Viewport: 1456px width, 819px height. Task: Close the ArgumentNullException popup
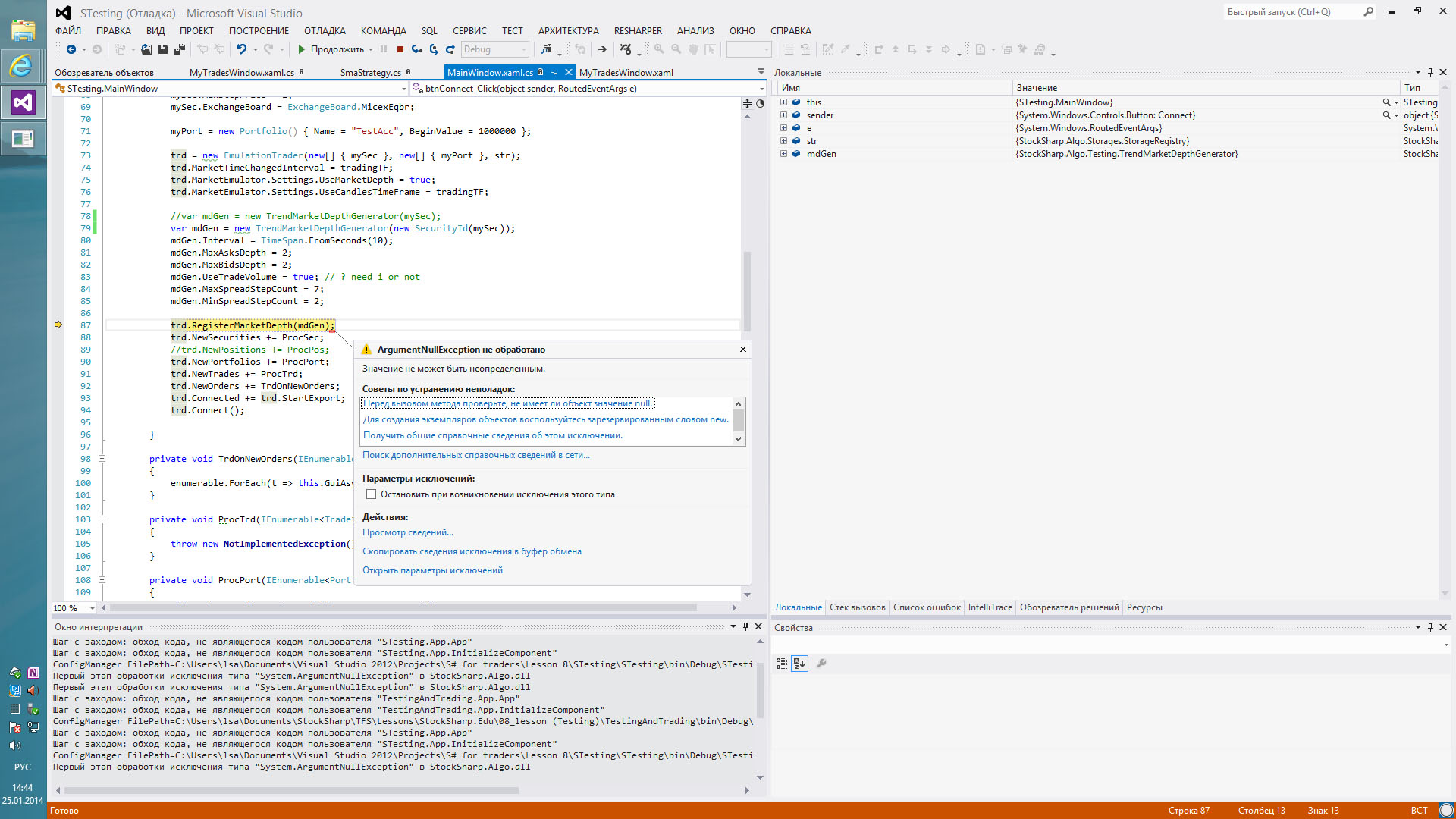pyautogui.click(x=743, y=350)
